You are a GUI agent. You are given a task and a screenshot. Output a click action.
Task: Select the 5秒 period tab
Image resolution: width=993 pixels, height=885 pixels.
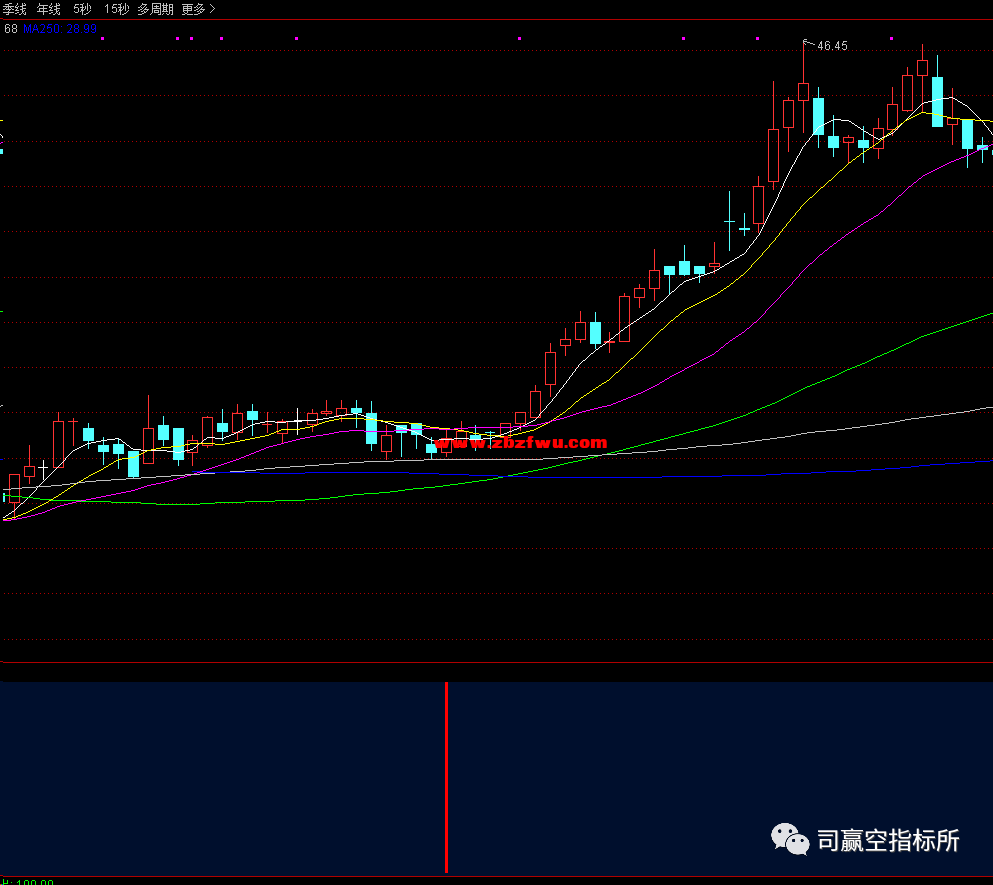(82, 9)
